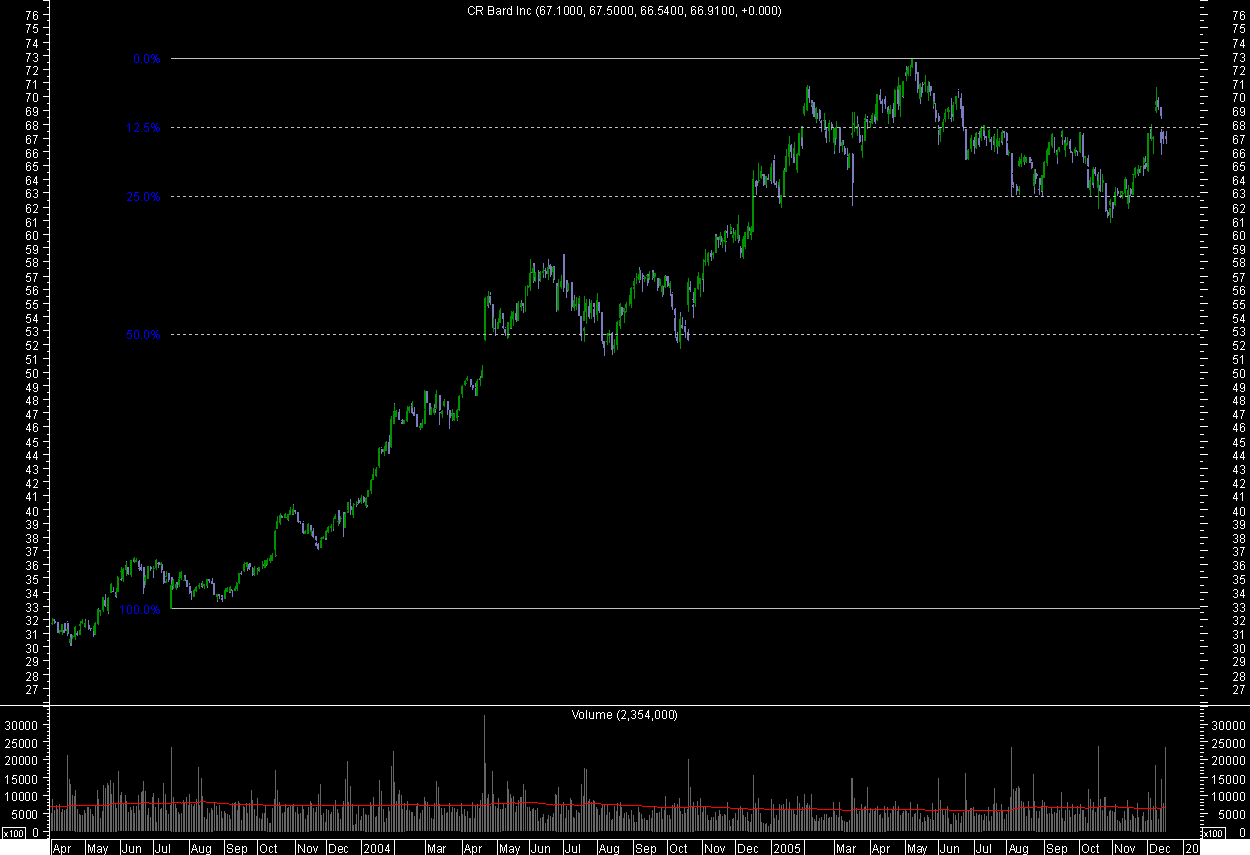Image resolution: width=1250 pixels, height=855 pixels.
Task: Click the CR Bard Inc chart title
Action: coord(624,11)
